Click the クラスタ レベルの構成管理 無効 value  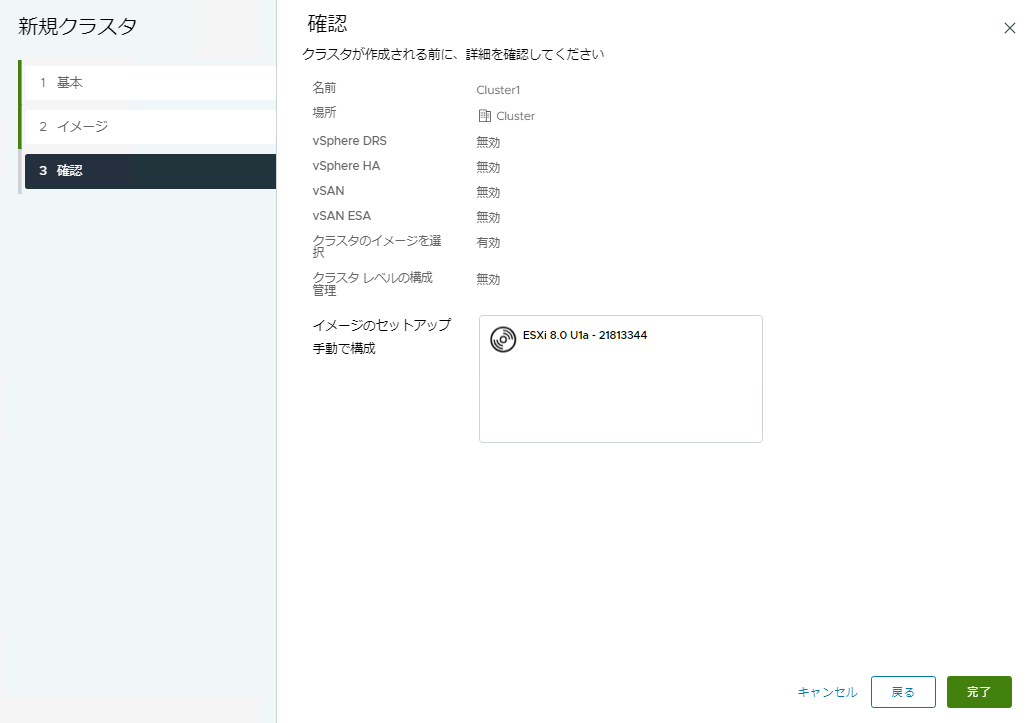pyautogui.click(x=487, y=279)
